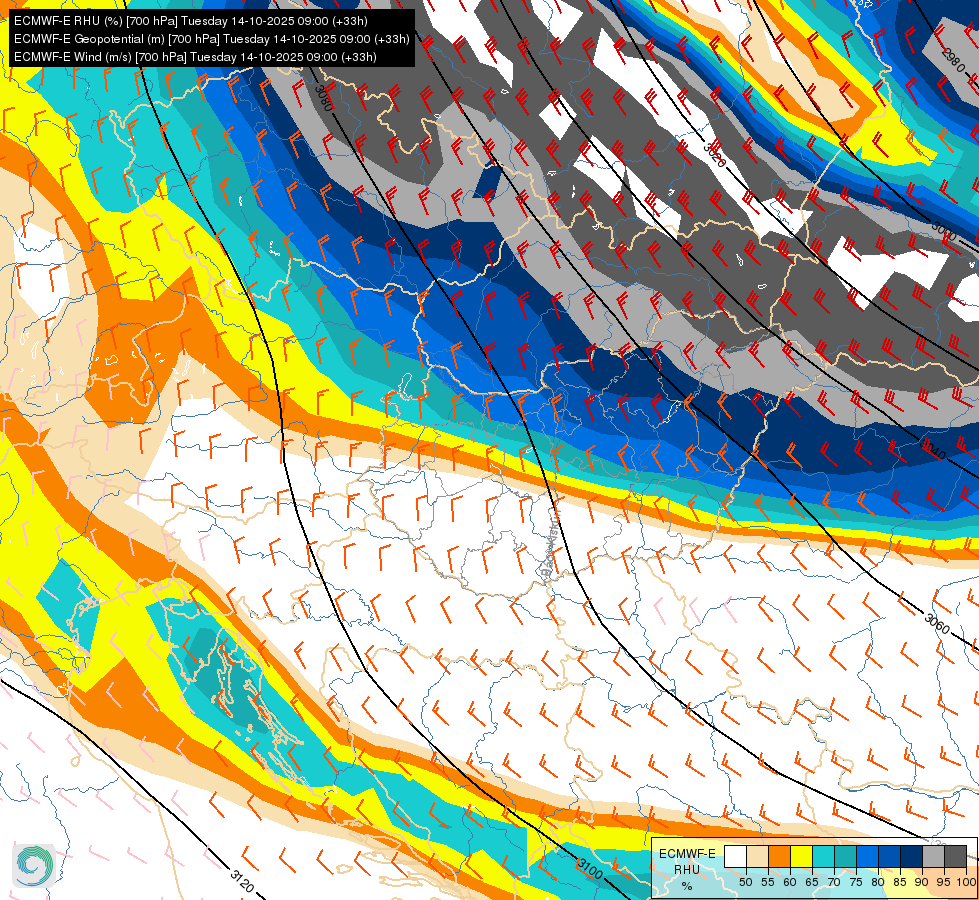Click the legend value 65

pyautogui.click(x=812, y=882)
